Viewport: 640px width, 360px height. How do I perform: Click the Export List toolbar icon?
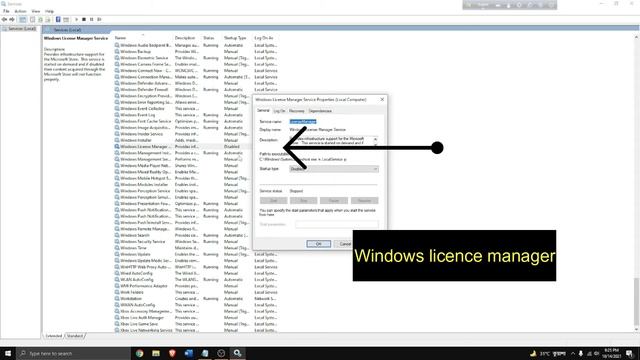[48, 19]
